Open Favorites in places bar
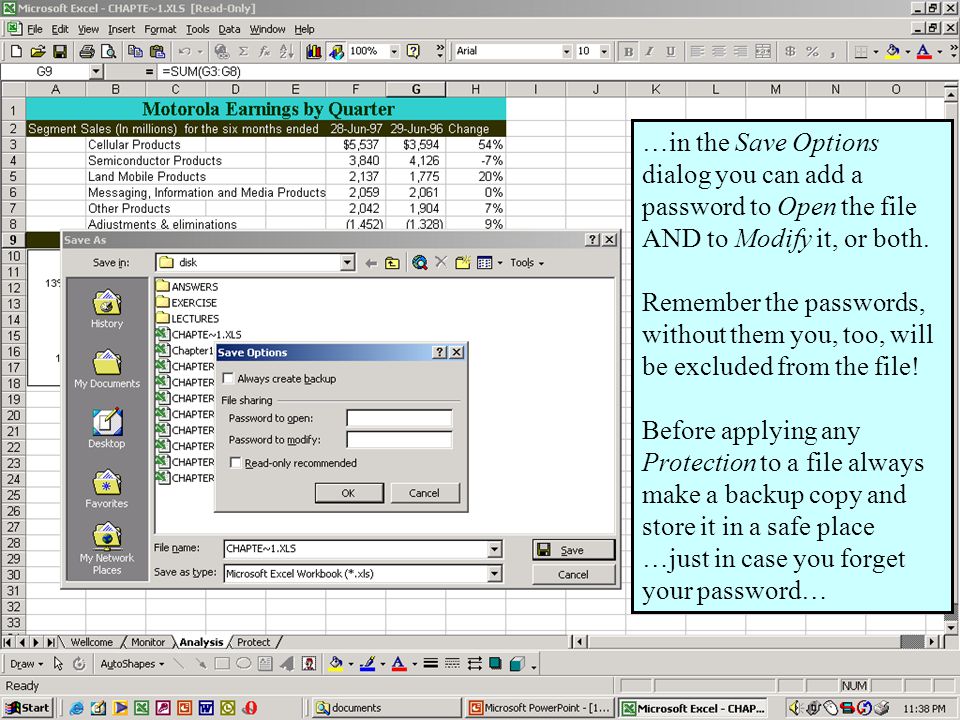Image resolution: width=960 pixels, height=720 pixels. pyautogui.click(x=107, y=489)
